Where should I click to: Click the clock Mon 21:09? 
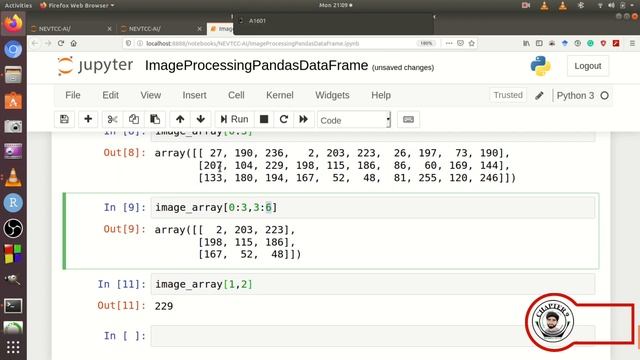pyautogui.click(x=336, y=5)
